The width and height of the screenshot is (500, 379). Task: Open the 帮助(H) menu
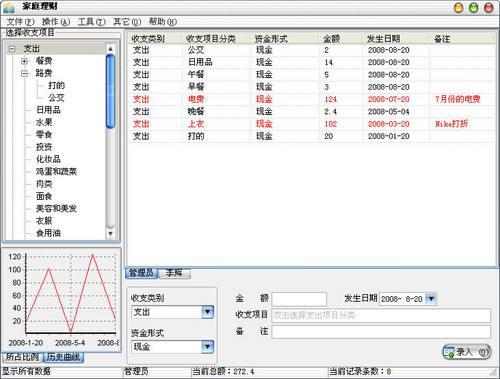(163, 22)
